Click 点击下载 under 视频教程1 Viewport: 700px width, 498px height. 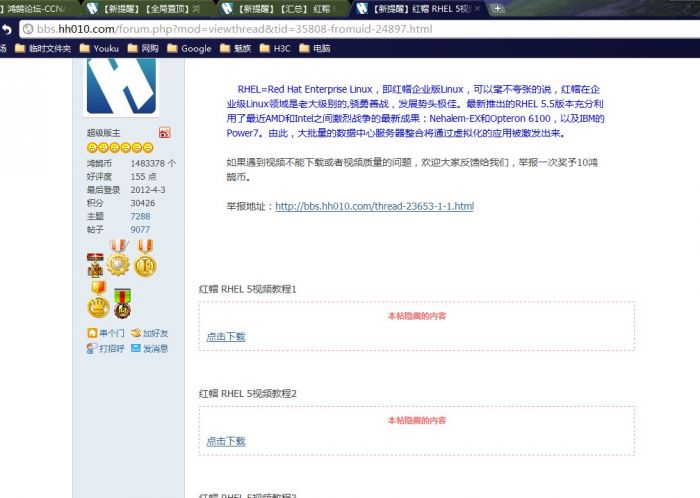pyautogui.click(x=226, y=337)
